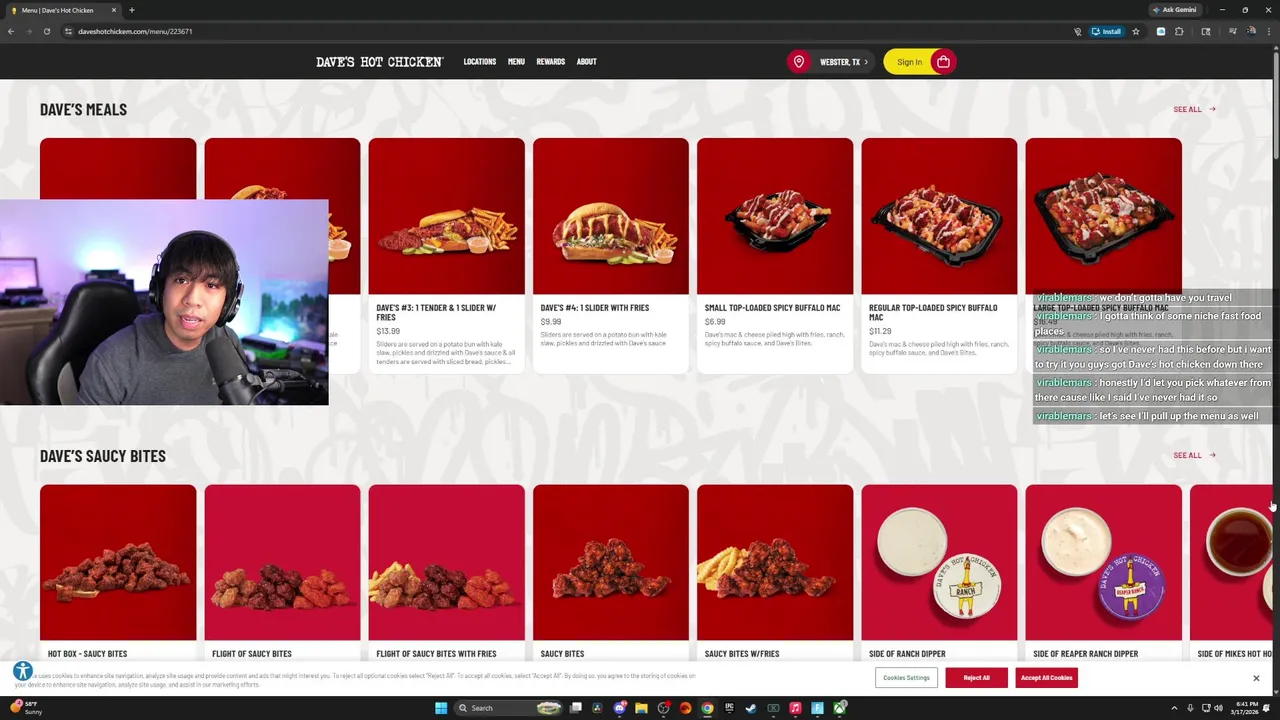Click the volume icon in system tray

1219,708
